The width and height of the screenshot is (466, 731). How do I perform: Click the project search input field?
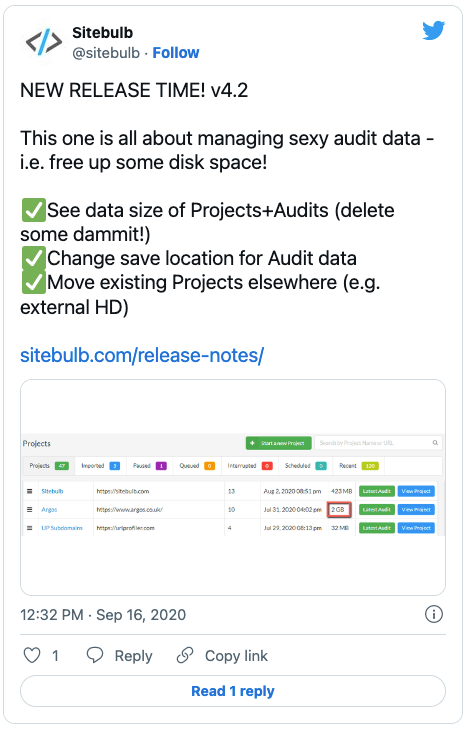tap(378, 443)
